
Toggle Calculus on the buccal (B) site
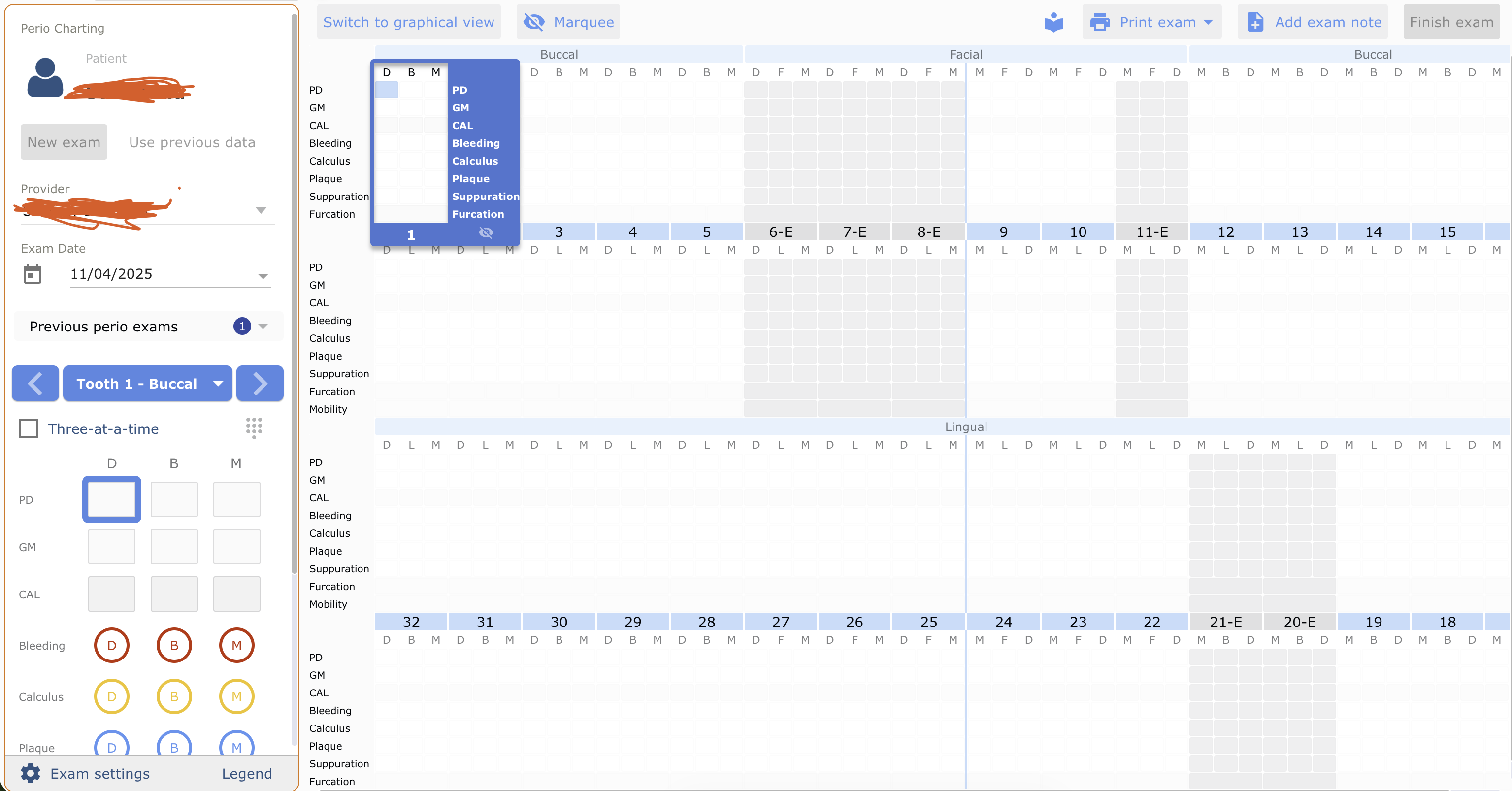tap(174, 696)
